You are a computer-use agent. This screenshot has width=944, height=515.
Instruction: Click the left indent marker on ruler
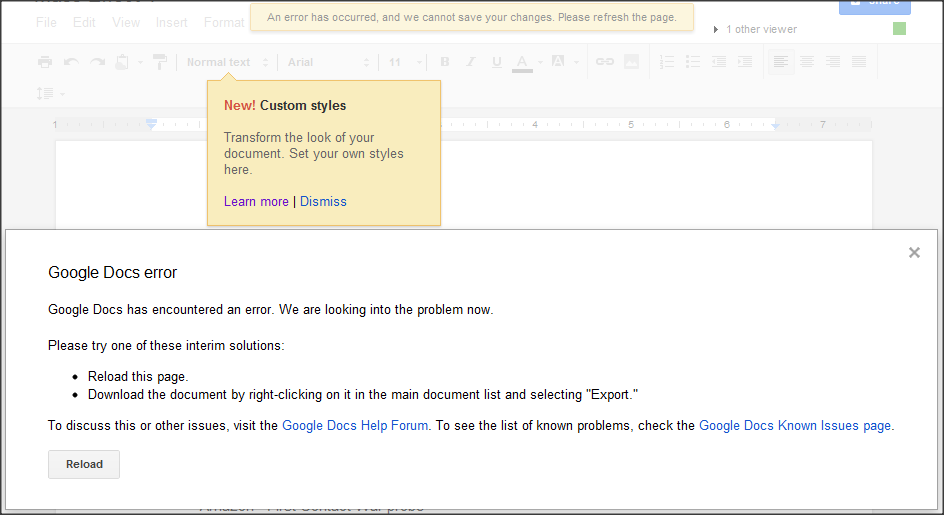151,124
